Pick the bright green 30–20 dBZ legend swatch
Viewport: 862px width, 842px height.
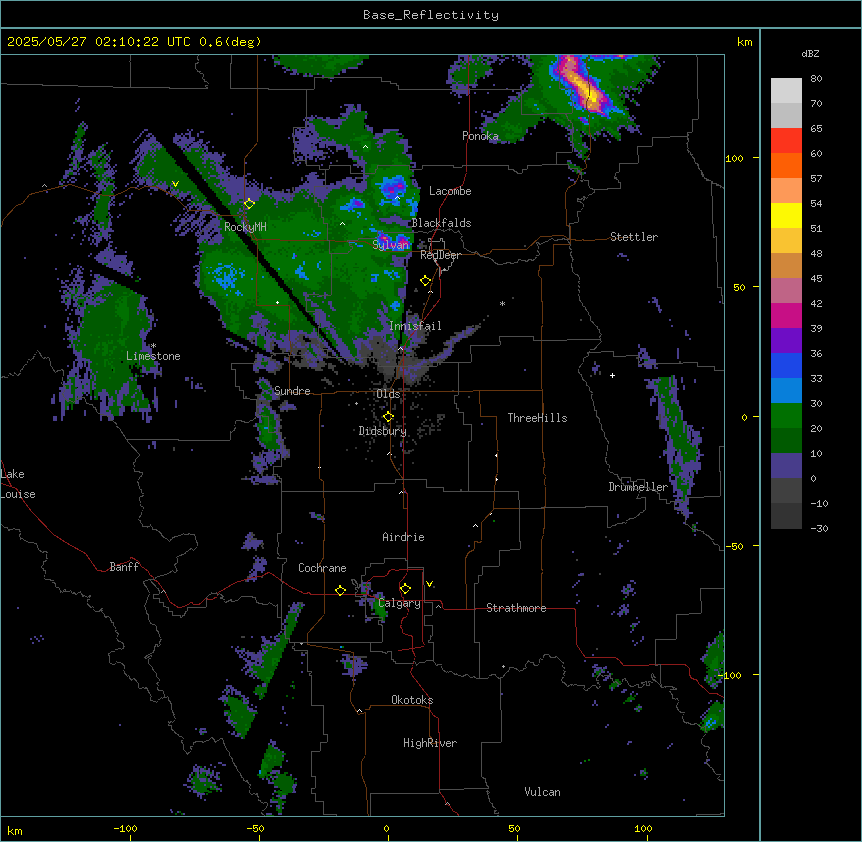click(786, 416)
